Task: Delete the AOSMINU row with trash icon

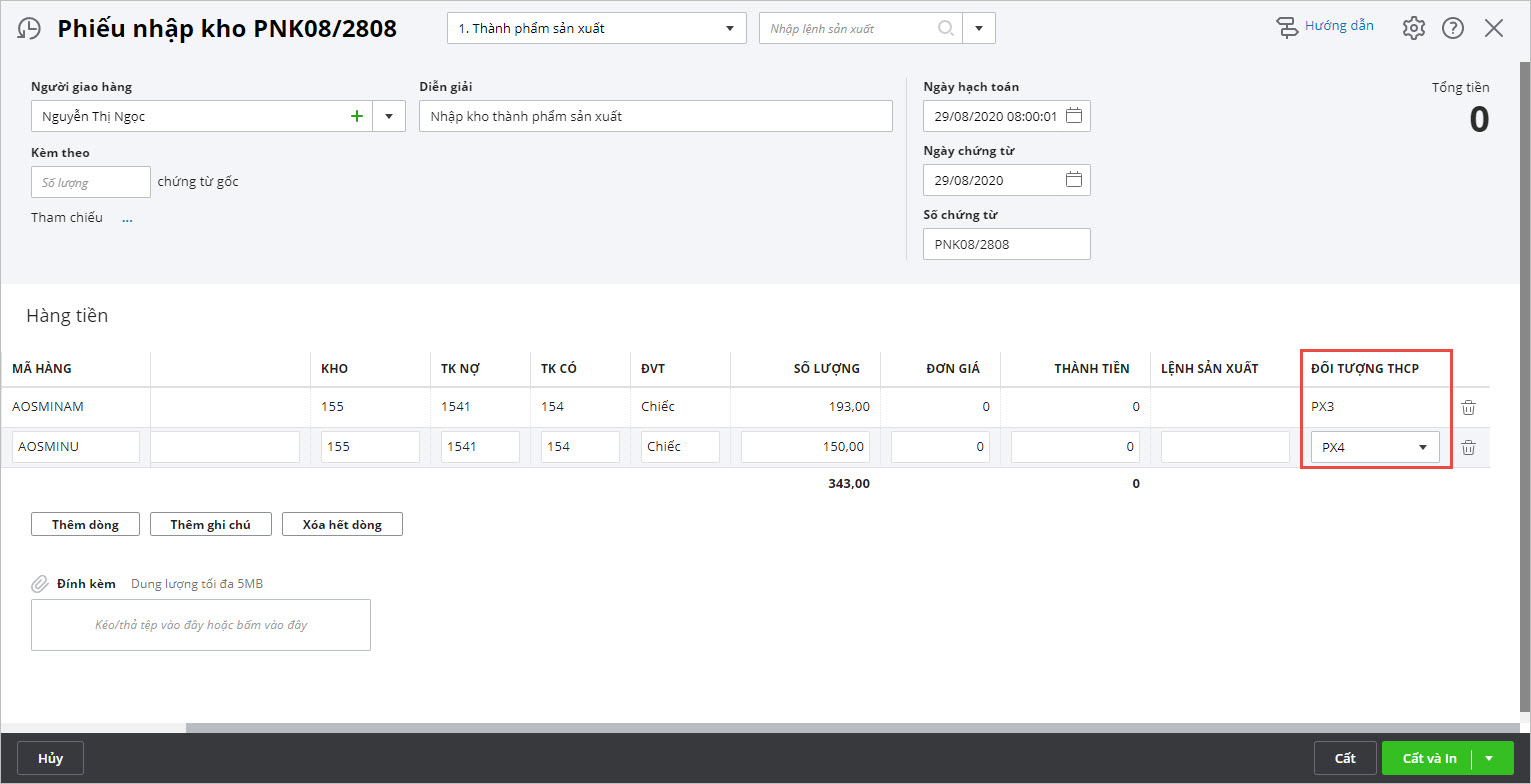Action: coord(1468,447)
